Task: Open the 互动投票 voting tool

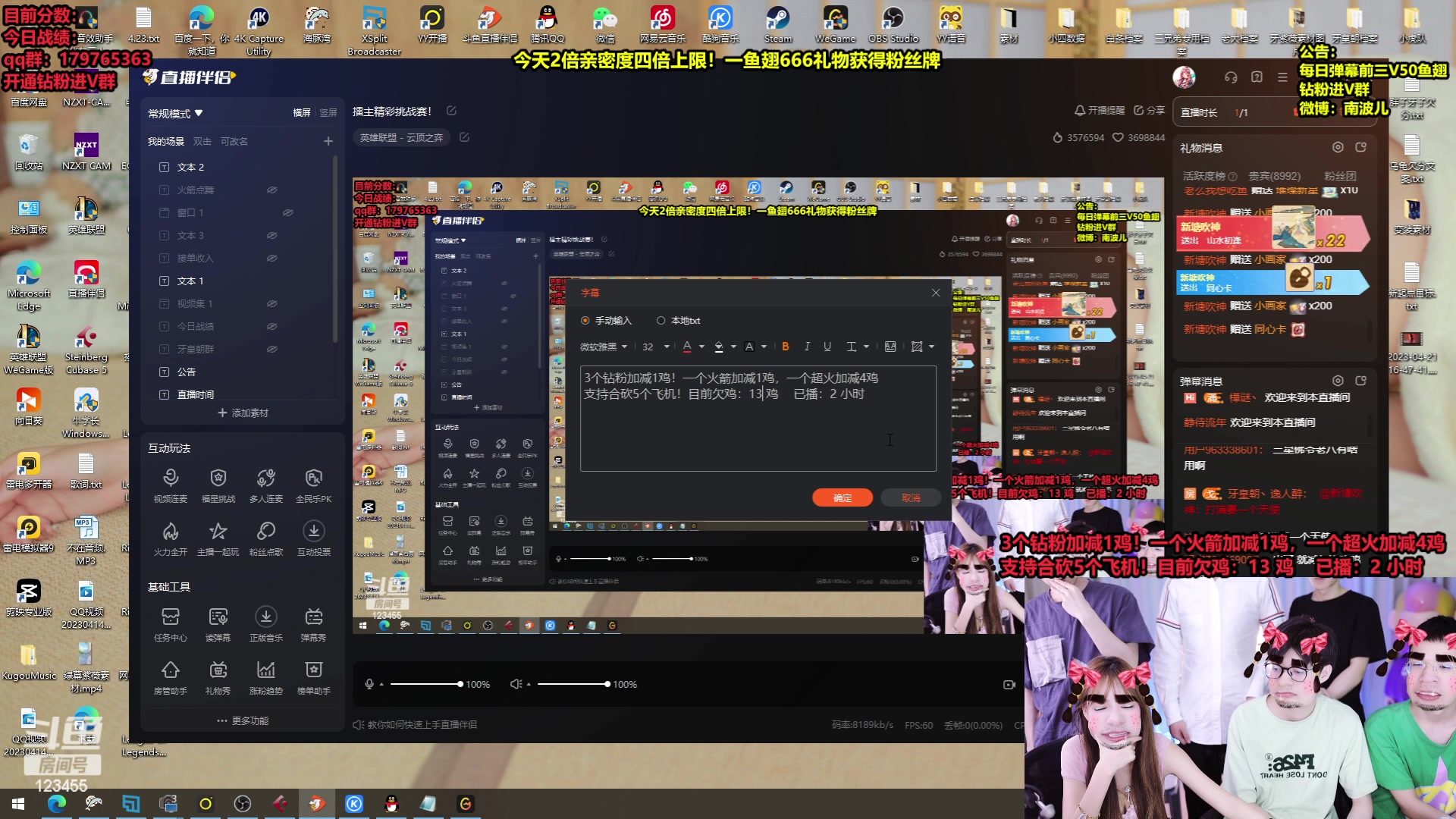Action: (314, 538)
